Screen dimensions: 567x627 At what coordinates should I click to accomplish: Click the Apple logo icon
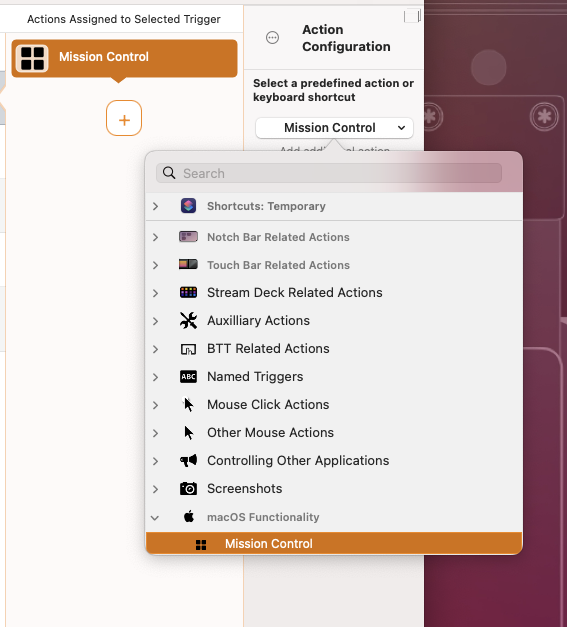tap(189, 516)
